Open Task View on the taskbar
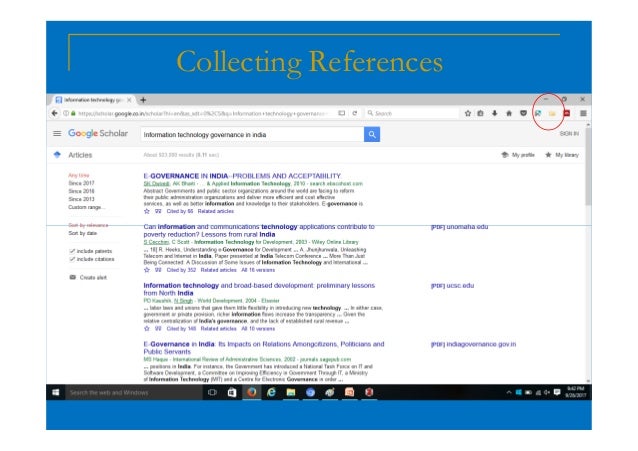Image resolution: width=638 pixels, height=451 pixels. 212,392
